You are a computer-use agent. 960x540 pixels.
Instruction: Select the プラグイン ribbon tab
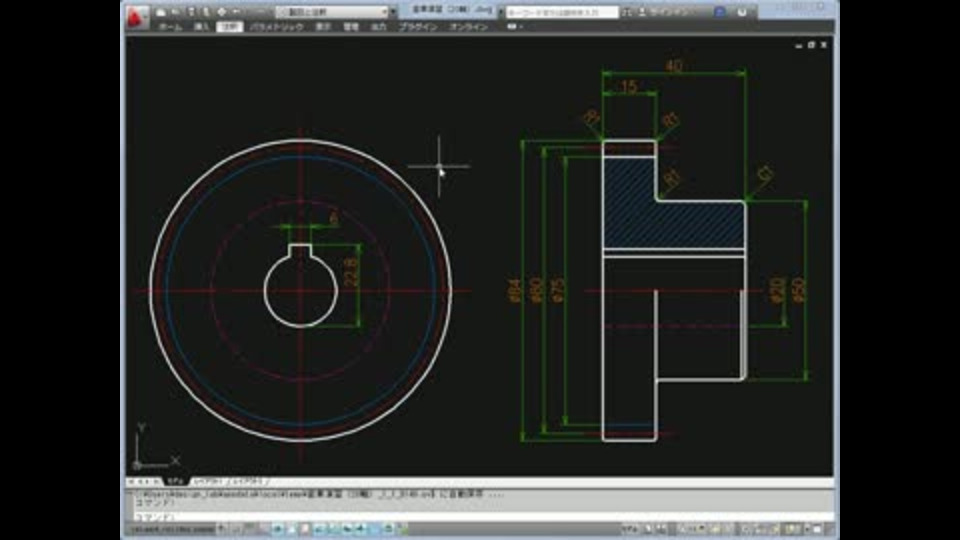coord(418,27)
